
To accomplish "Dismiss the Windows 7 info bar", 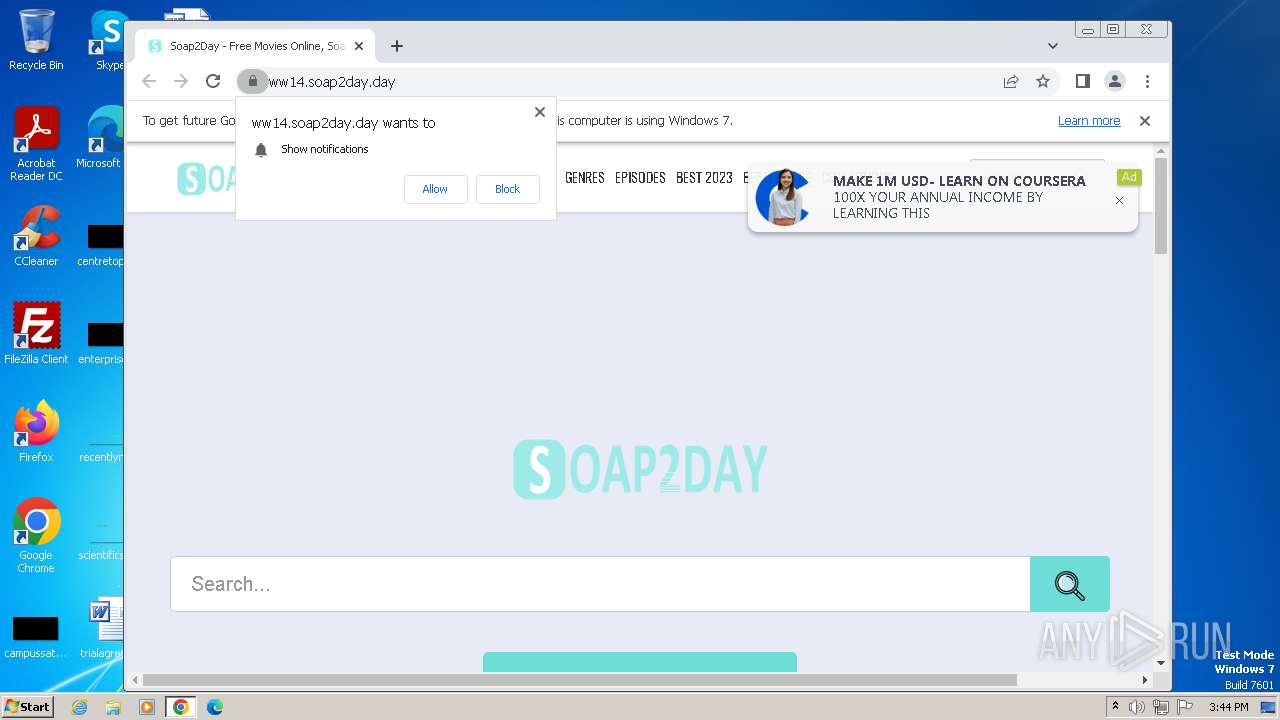I will 1145,121.
